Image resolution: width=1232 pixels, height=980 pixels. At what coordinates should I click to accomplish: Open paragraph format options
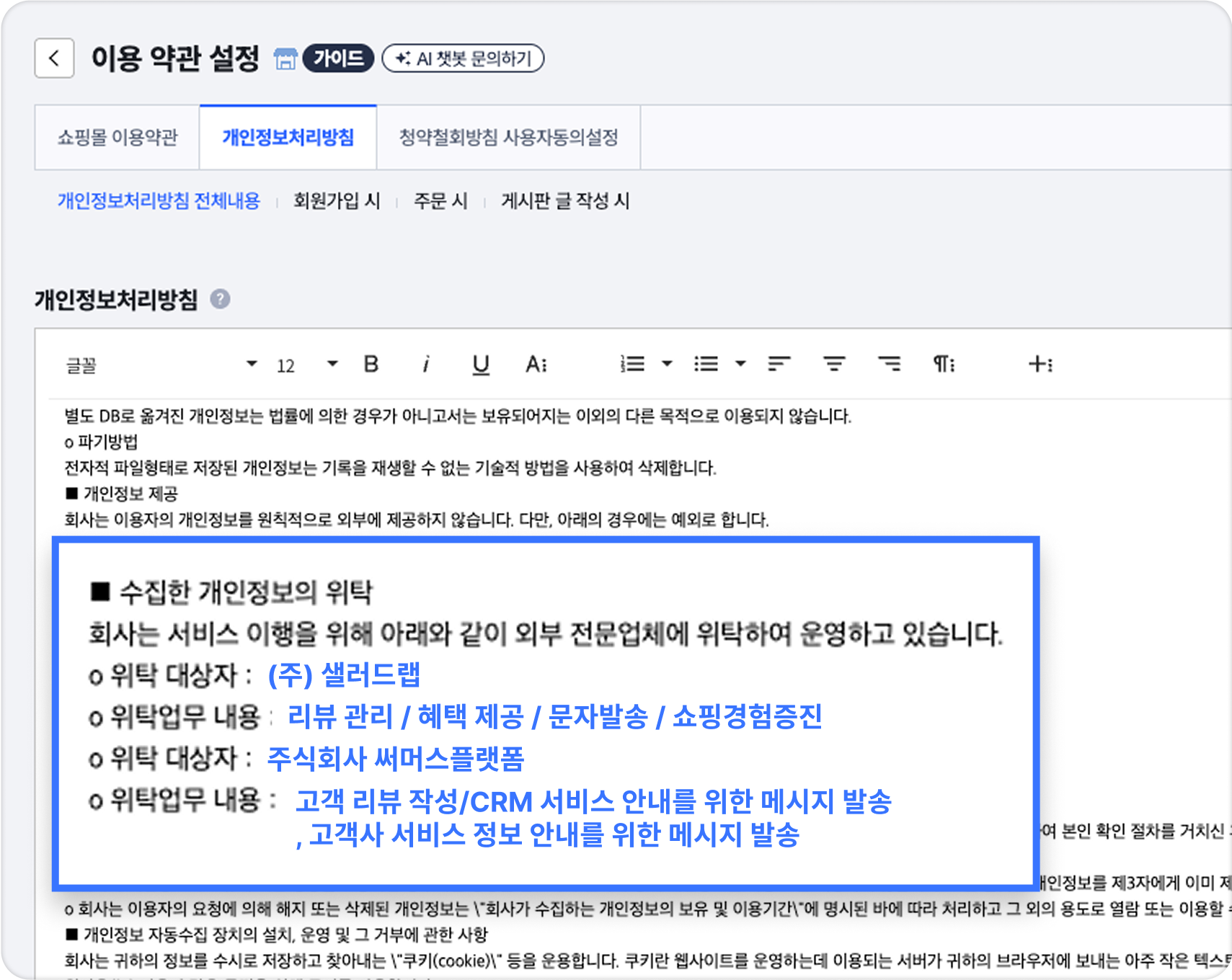click(x=944, y=364)
